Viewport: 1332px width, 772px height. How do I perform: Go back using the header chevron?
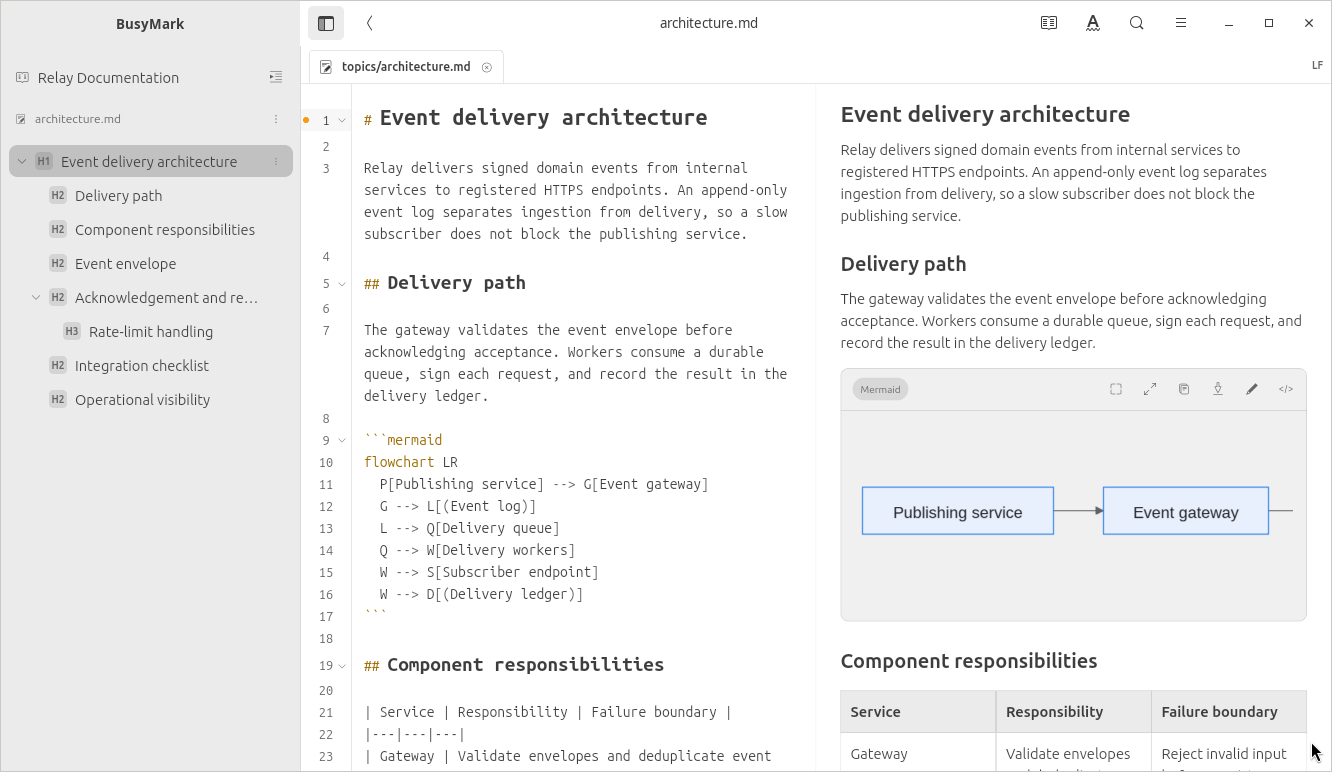point(370,23)
